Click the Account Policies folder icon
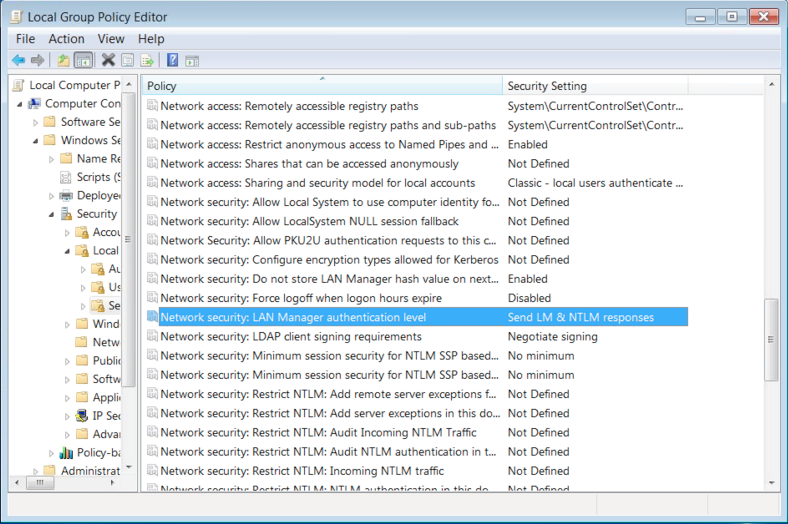 (82, 232)
